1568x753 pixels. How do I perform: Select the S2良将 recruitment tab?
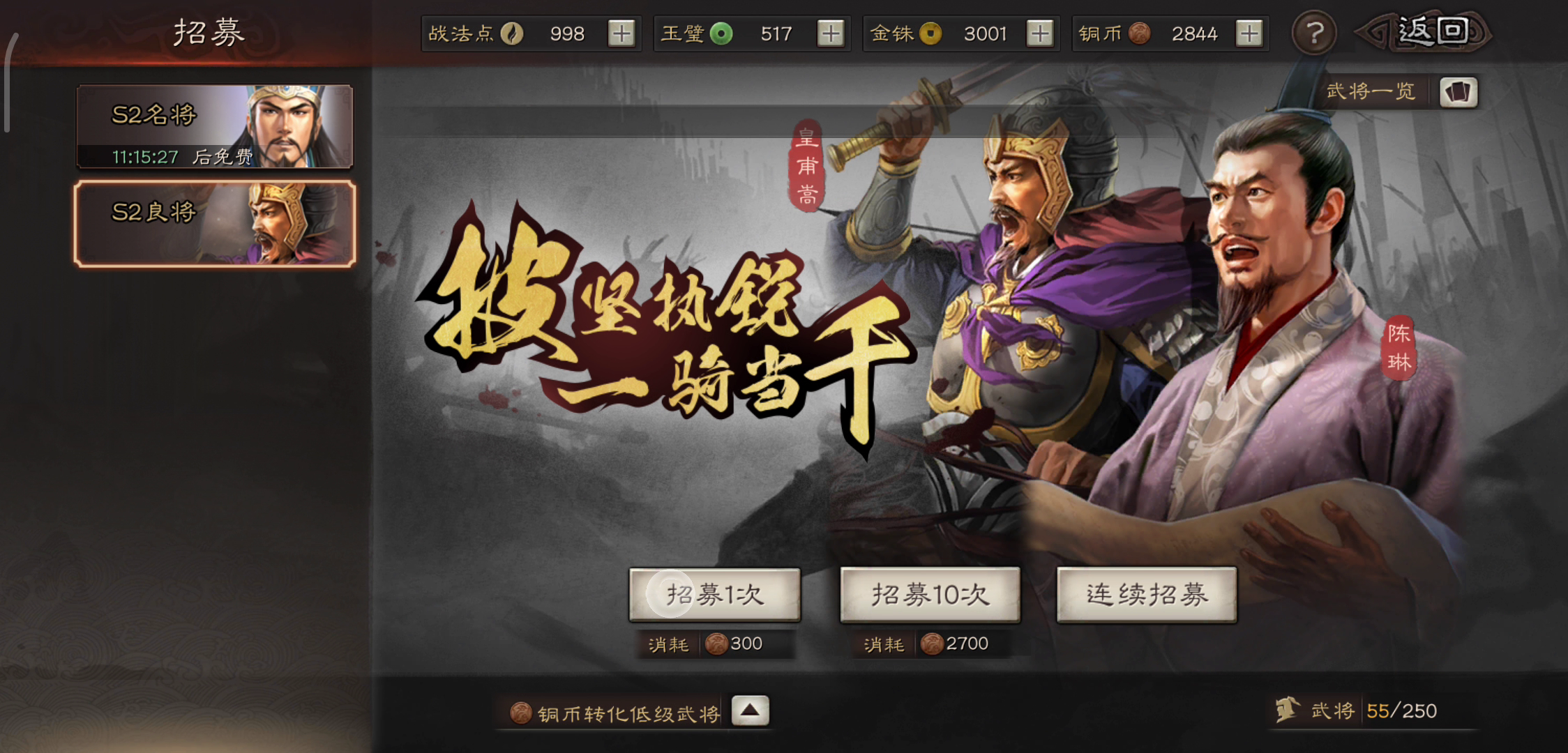point(215,224)
